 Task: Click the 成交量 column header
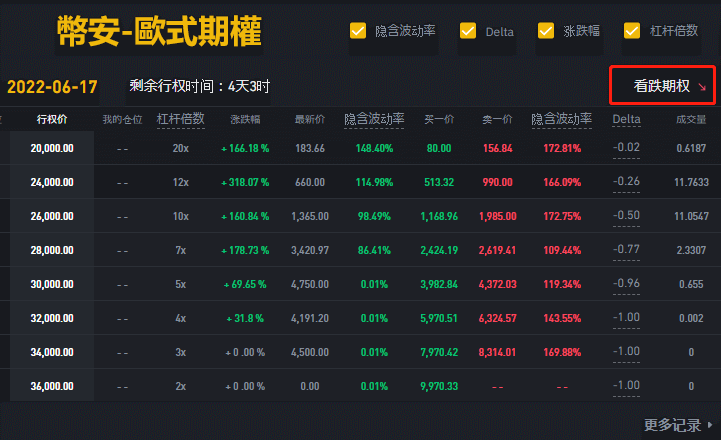click(x=691, y=120)
